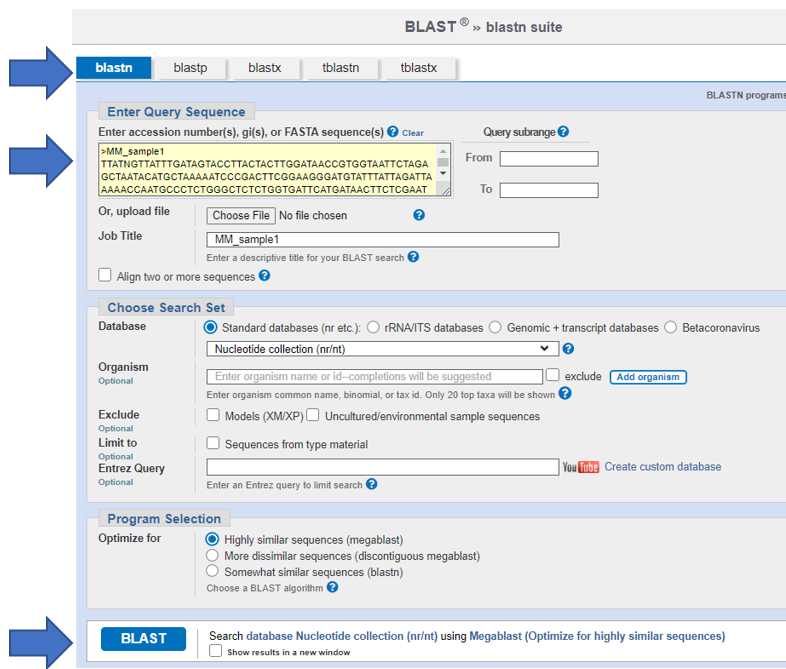Select Highly similar sequences (megablast)
This screenshot has width=786, height=669.
click(x=213, y=539)
